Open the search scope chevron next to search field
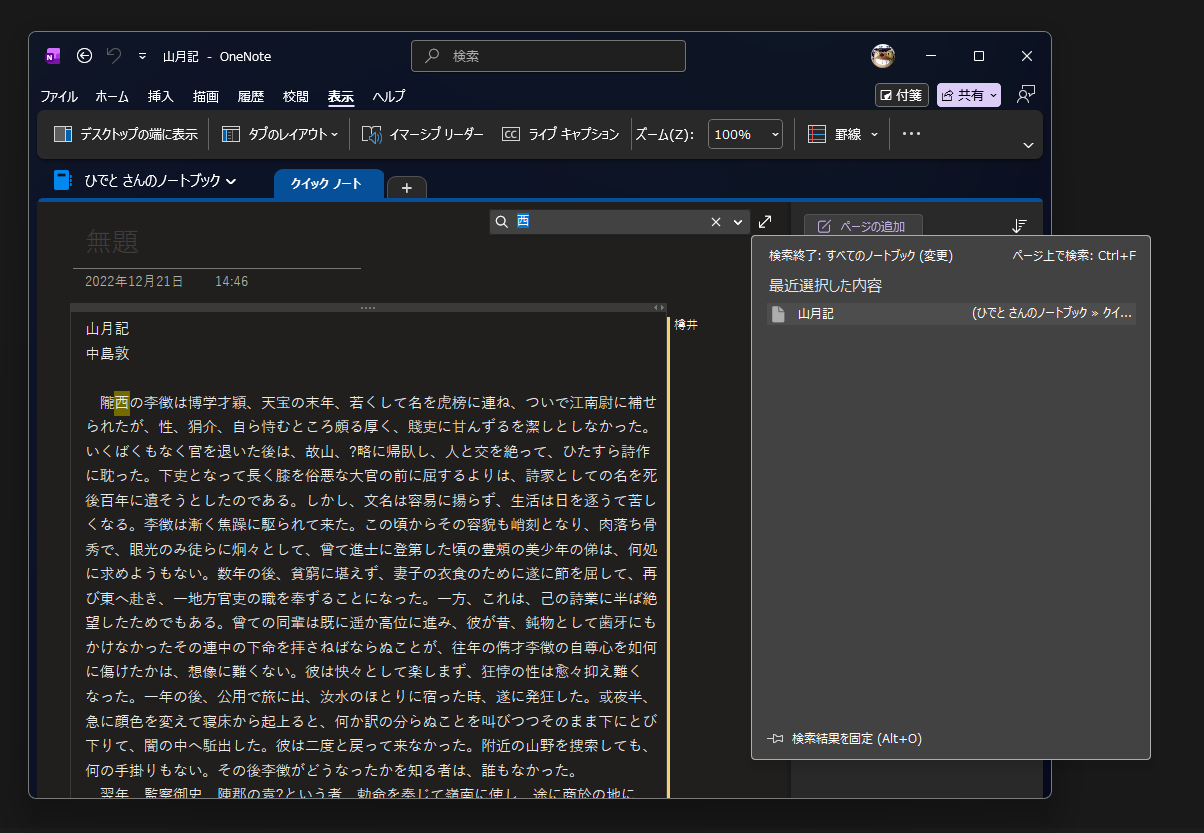The height and width of the screenshot is (833, 1204). coord(738,221)
